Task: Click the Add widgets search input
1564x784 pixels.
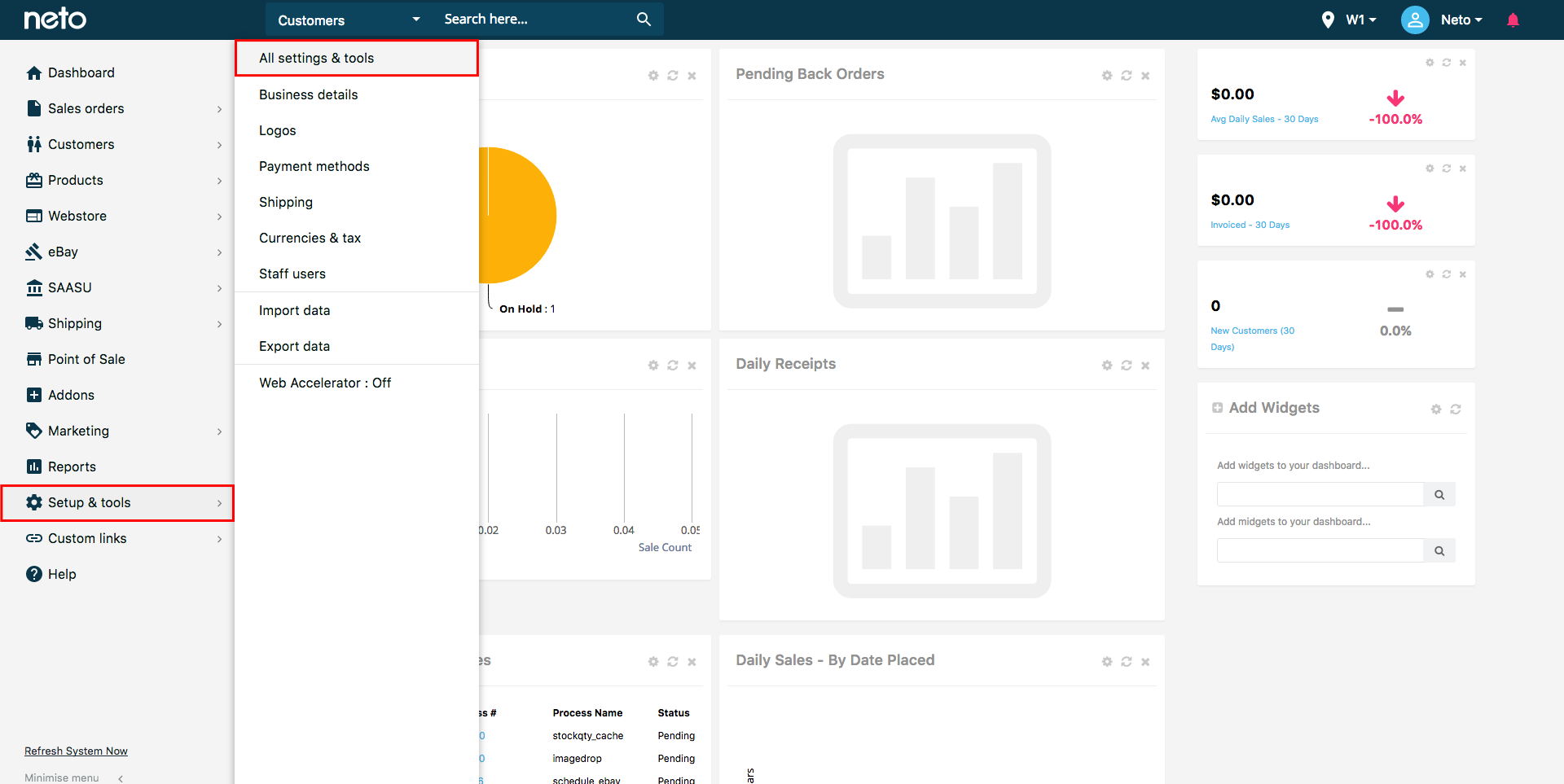Action: 1320,494
